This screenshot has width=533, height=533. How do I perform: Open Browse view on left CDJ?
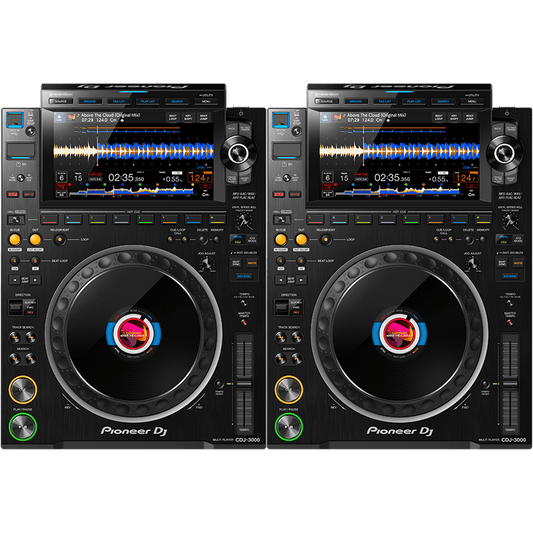(90, 101)
